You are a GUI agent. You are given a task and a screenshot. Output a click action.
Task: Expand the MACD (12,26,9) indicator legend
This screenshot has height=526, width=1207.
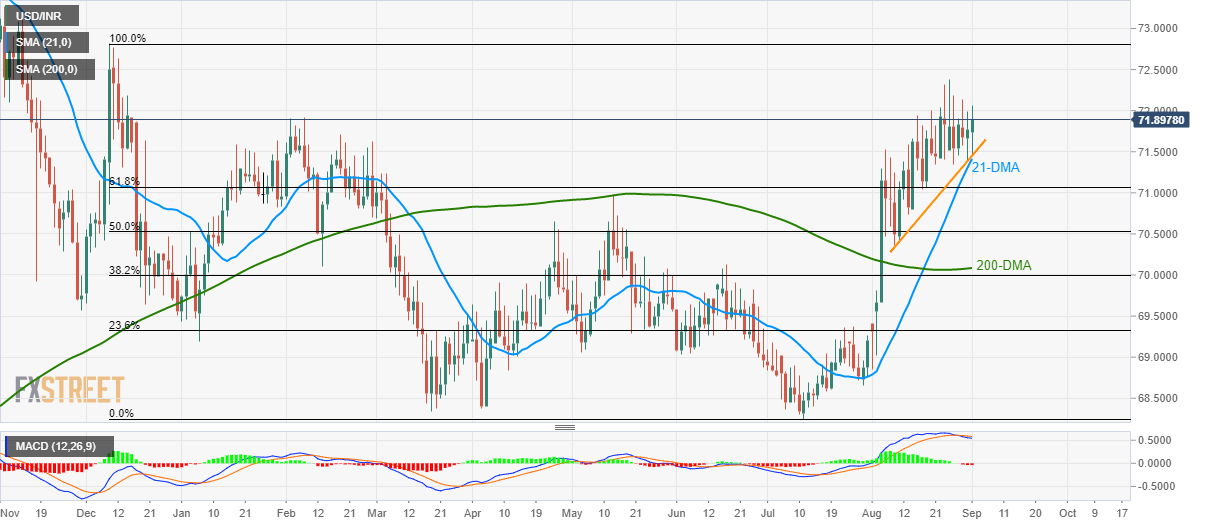pyautogui.click(x=48, y=443)
